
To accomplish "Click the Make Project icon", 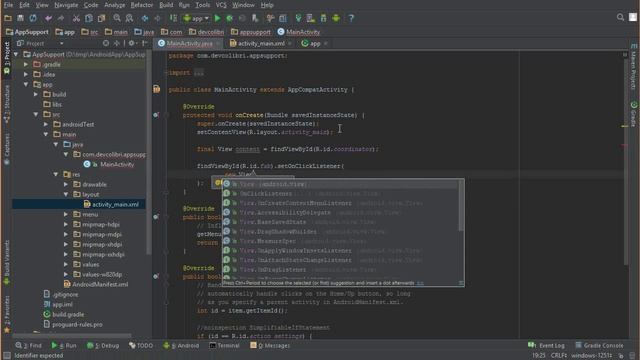I will 173,18.
